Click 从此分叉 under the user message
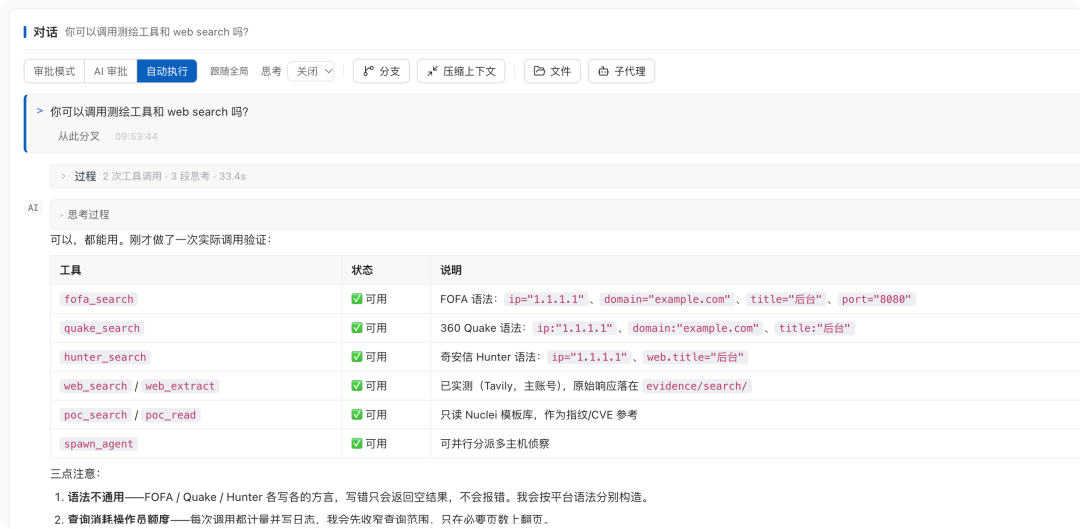1080x529 pixels. [x=79, y=136]
